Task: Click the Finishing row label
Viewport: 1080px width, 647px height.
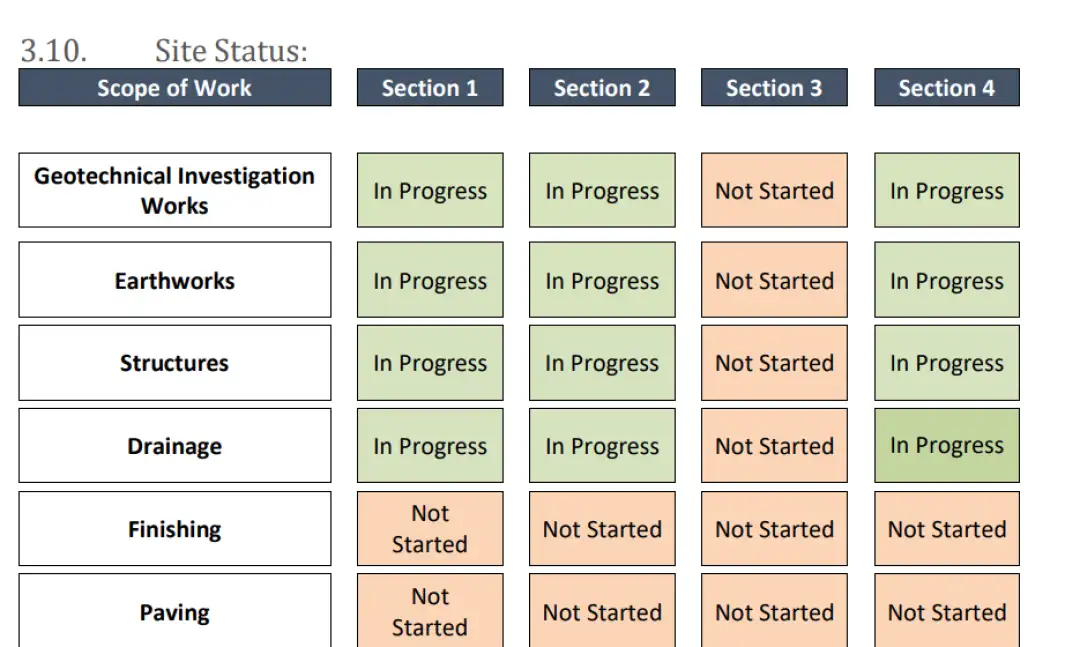Action: click(x=174, y=529)
